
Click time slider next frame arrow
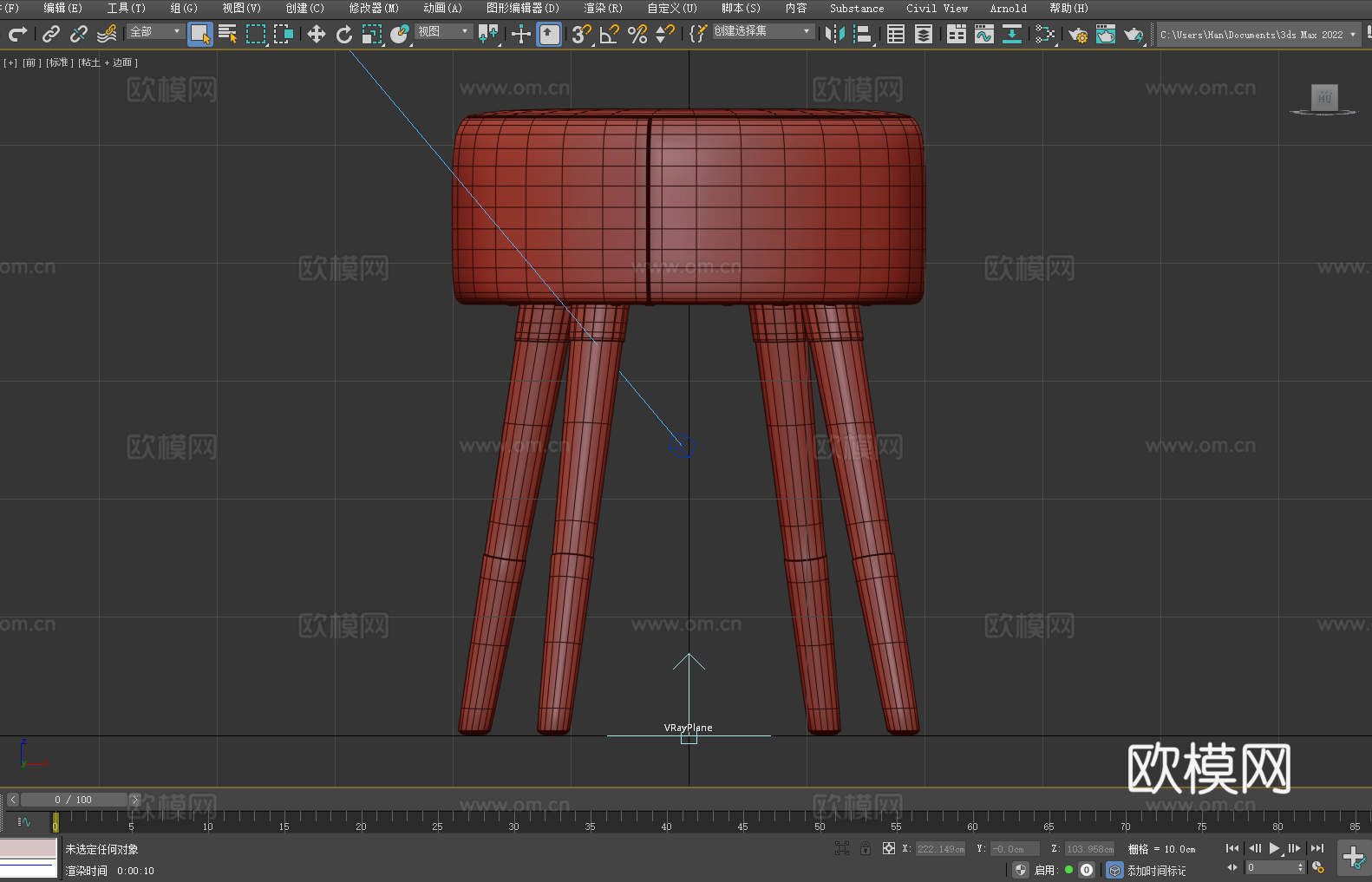pyautogui.click(x=134, y=800)
